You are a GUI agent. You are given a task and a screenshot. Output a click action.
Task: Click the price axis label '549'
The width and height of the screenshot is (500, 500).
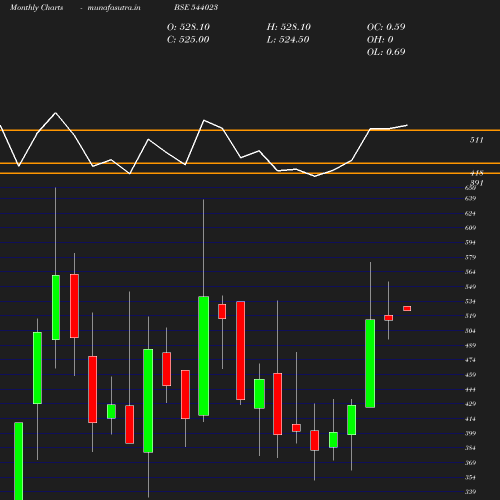(470, 287)
